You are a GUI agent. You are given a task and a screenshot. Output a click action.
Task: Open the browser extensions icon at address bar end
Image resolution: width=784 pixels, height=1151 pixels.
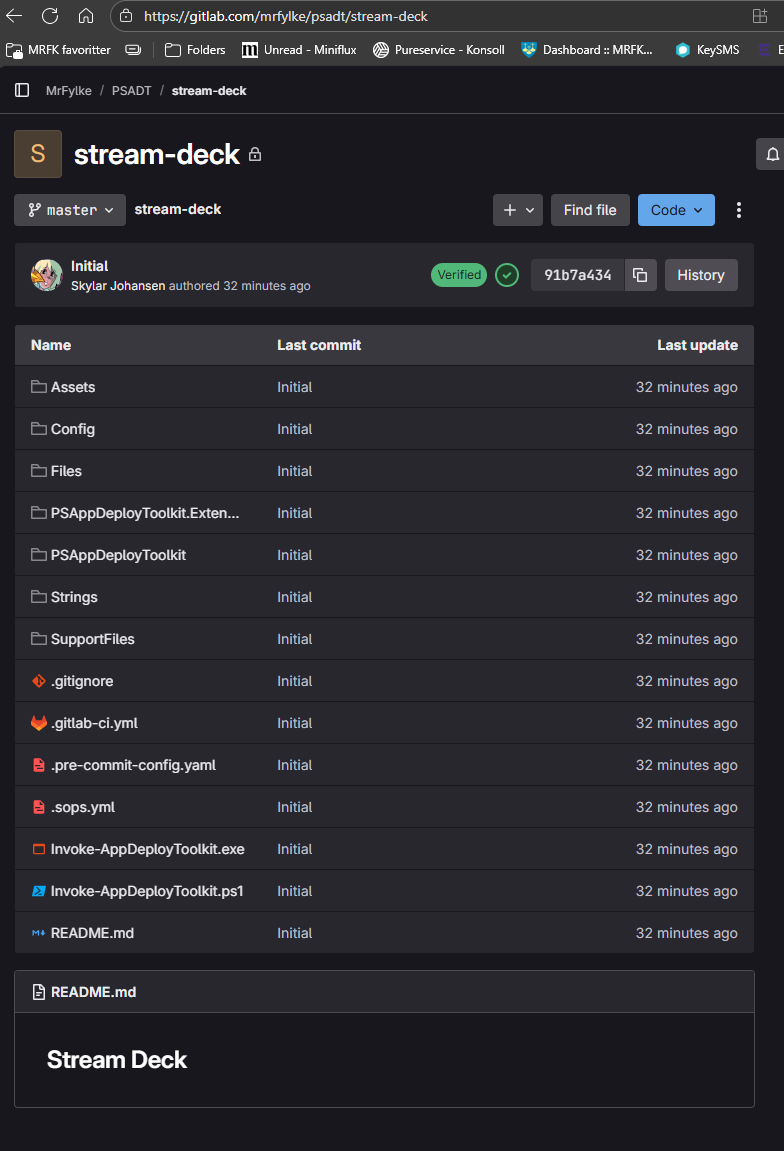point(760,16)
